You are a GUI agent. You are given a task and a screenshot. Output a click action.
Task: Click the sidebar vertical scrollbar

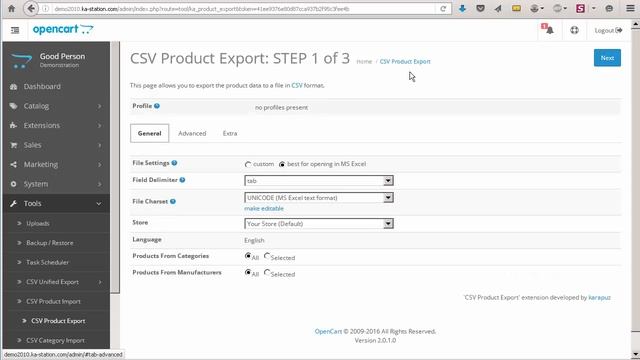(115, 167)
